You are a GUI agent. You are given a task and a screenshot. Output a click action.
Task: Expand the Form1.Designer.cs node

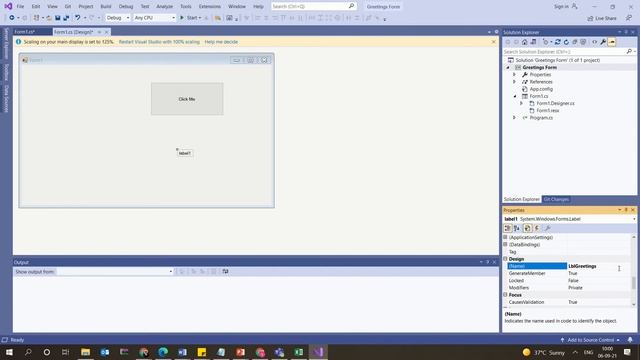[x=521, y=103]
